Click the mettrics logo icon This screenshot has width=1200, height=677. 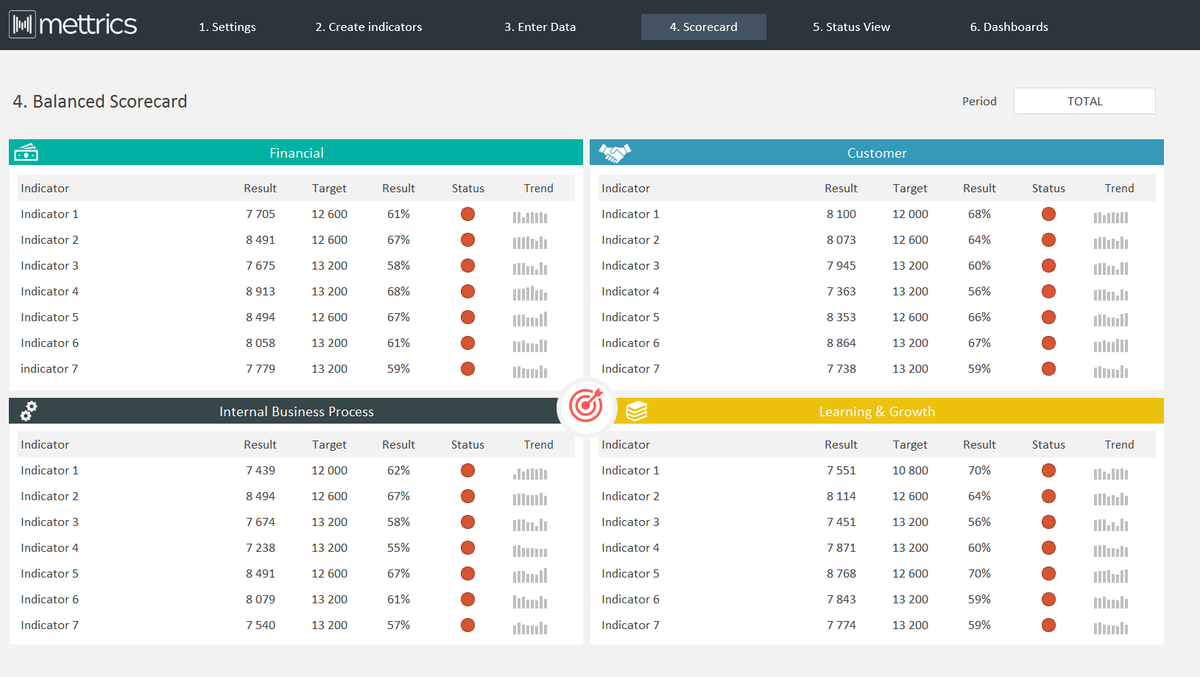pyautogui.click(x=22, y=24)
